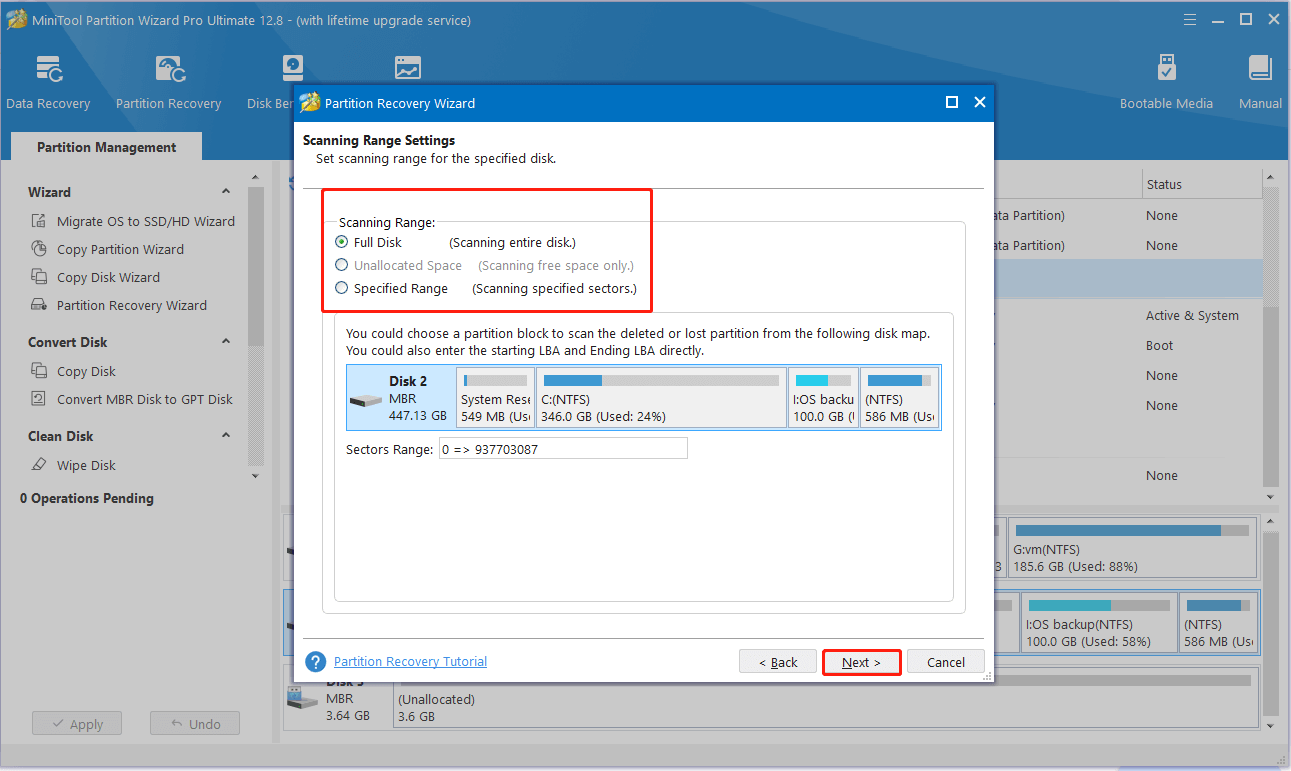Click the Partition Recovery Wizard title icon

click(x=310, y=103)
